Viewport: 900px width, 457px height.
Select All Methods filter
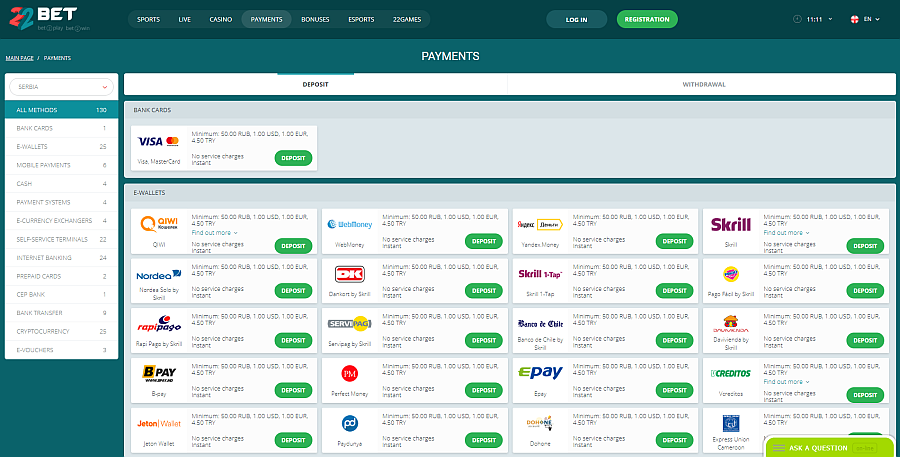click(61, 110)
